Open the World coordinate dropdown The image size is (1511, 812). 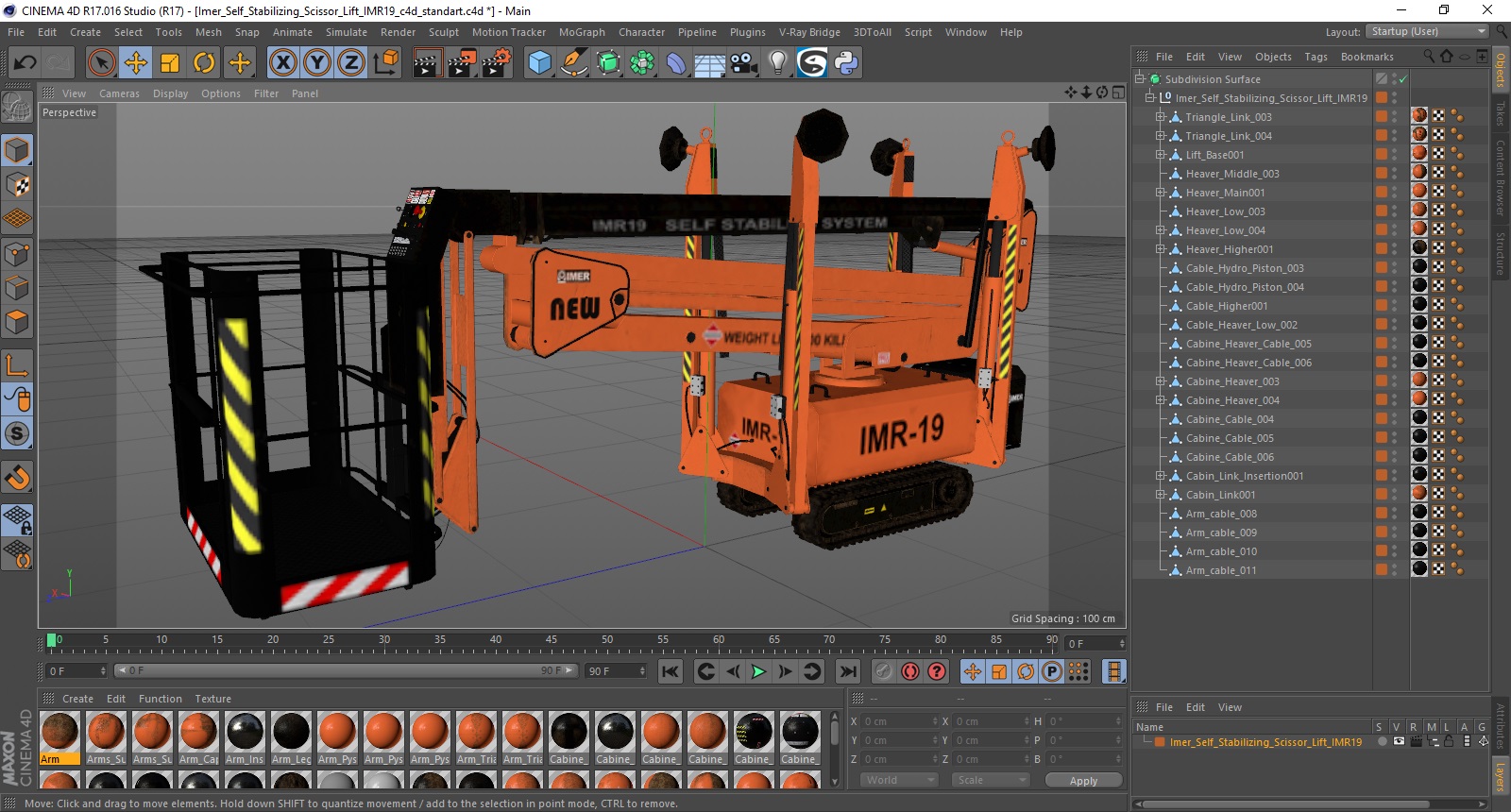click(x=898, y=780)
